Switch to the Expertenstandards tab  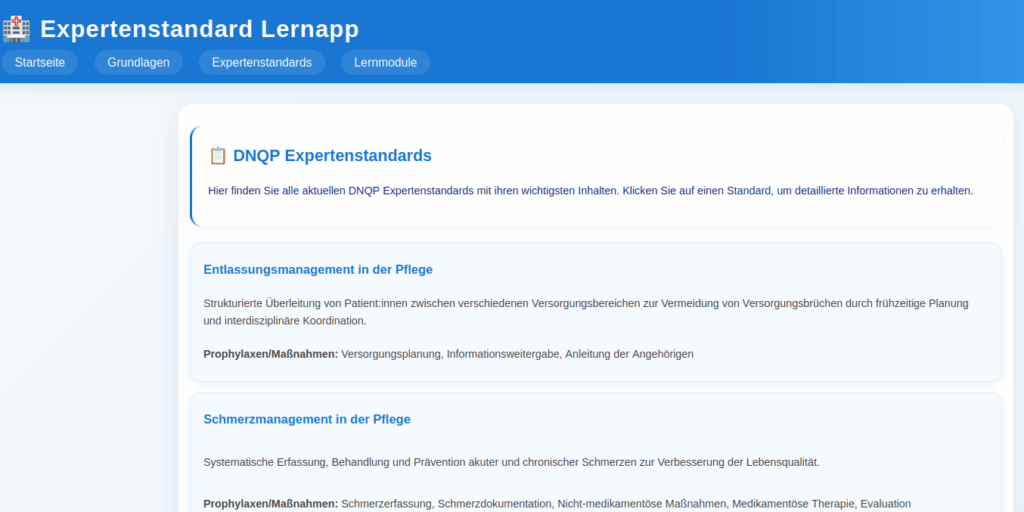tap(262, 62)
